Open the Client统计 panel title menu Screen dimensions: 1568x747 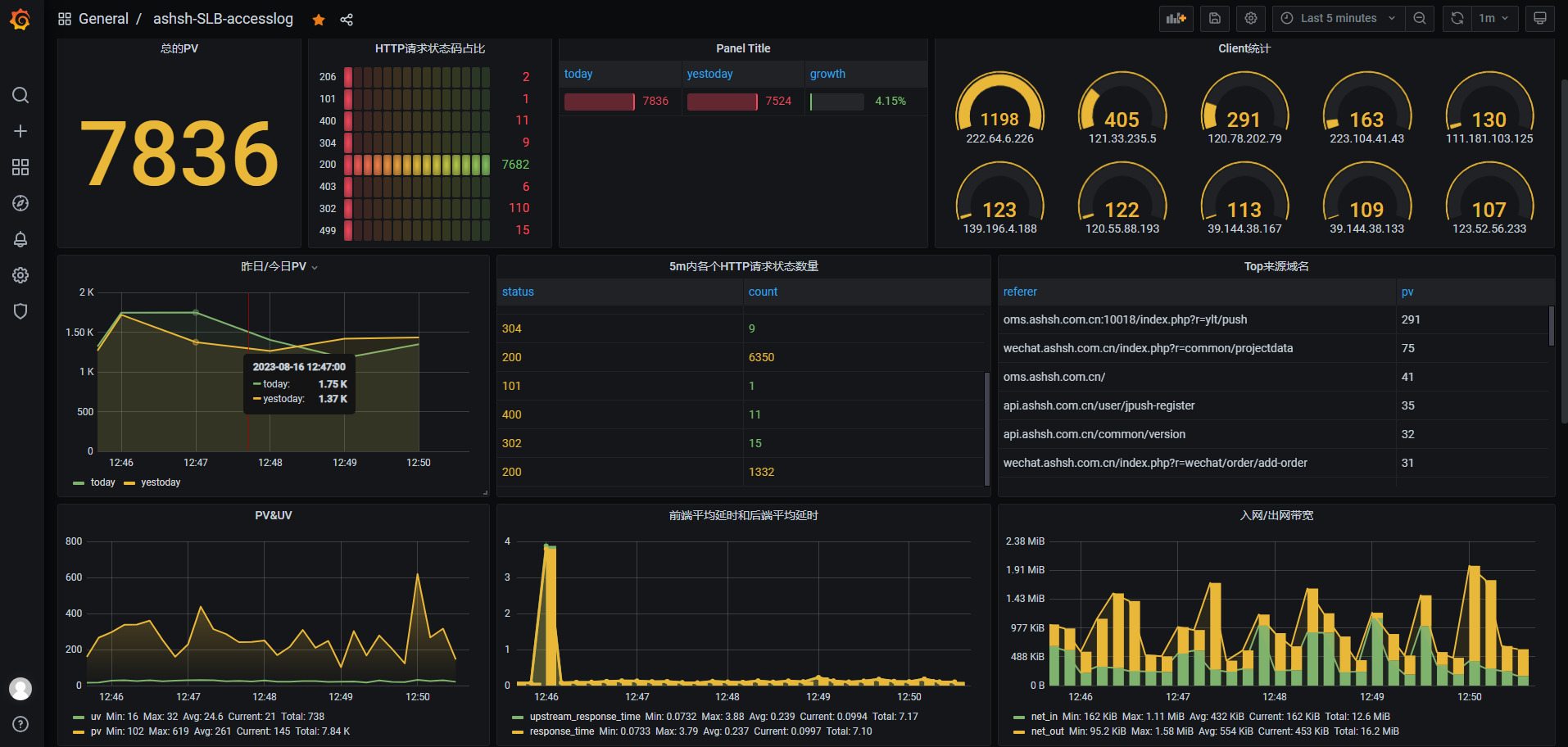coord(1244,48)
